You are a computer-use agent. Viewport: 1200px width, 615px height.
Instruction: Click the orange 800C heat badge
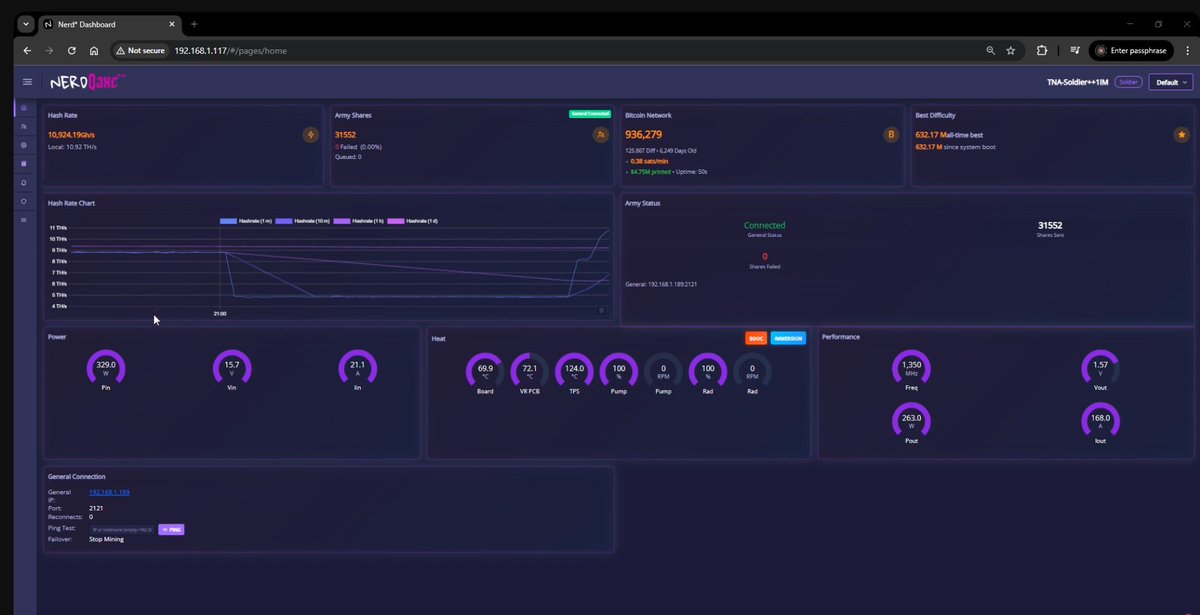(756, 339)
